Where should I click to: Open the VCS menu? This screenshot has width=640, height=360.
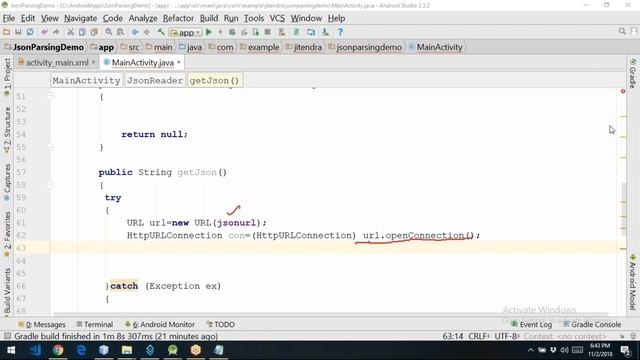[x=277, y=18]
